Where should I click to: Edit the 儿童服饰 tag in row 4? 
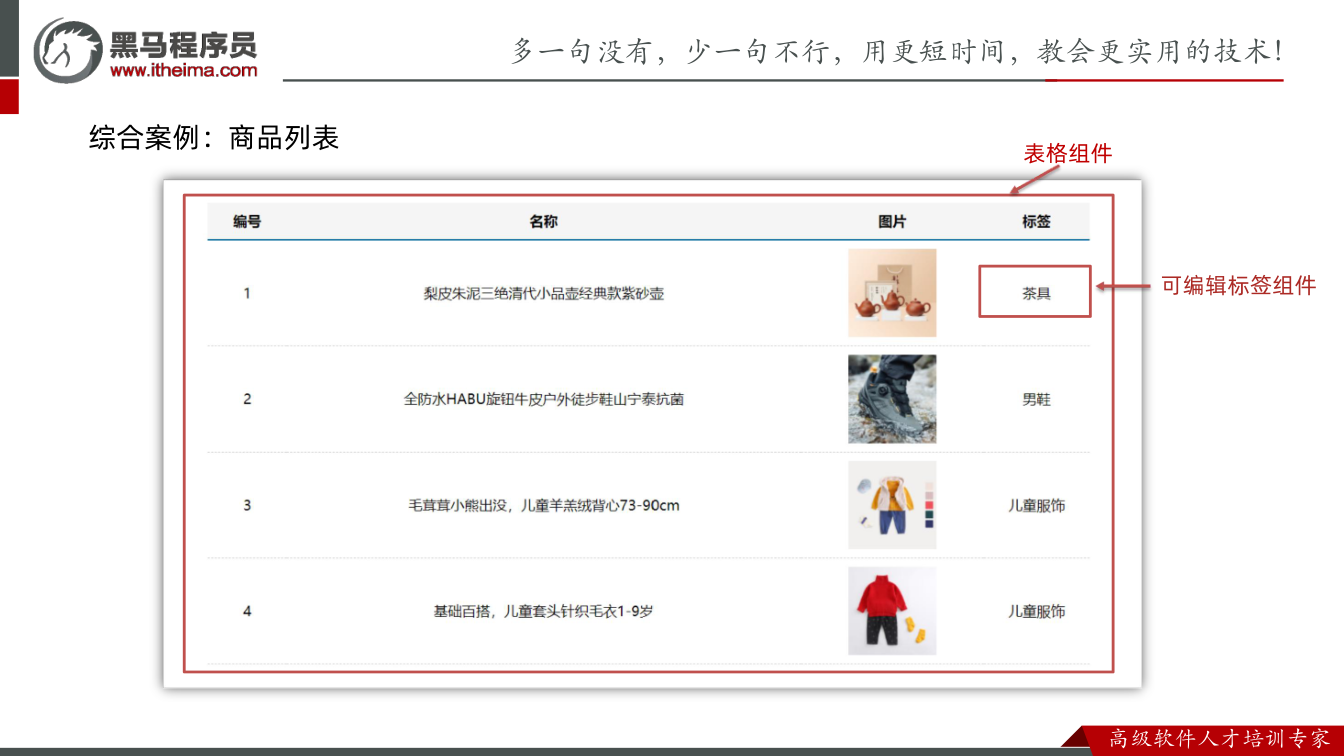[1036, 612]
